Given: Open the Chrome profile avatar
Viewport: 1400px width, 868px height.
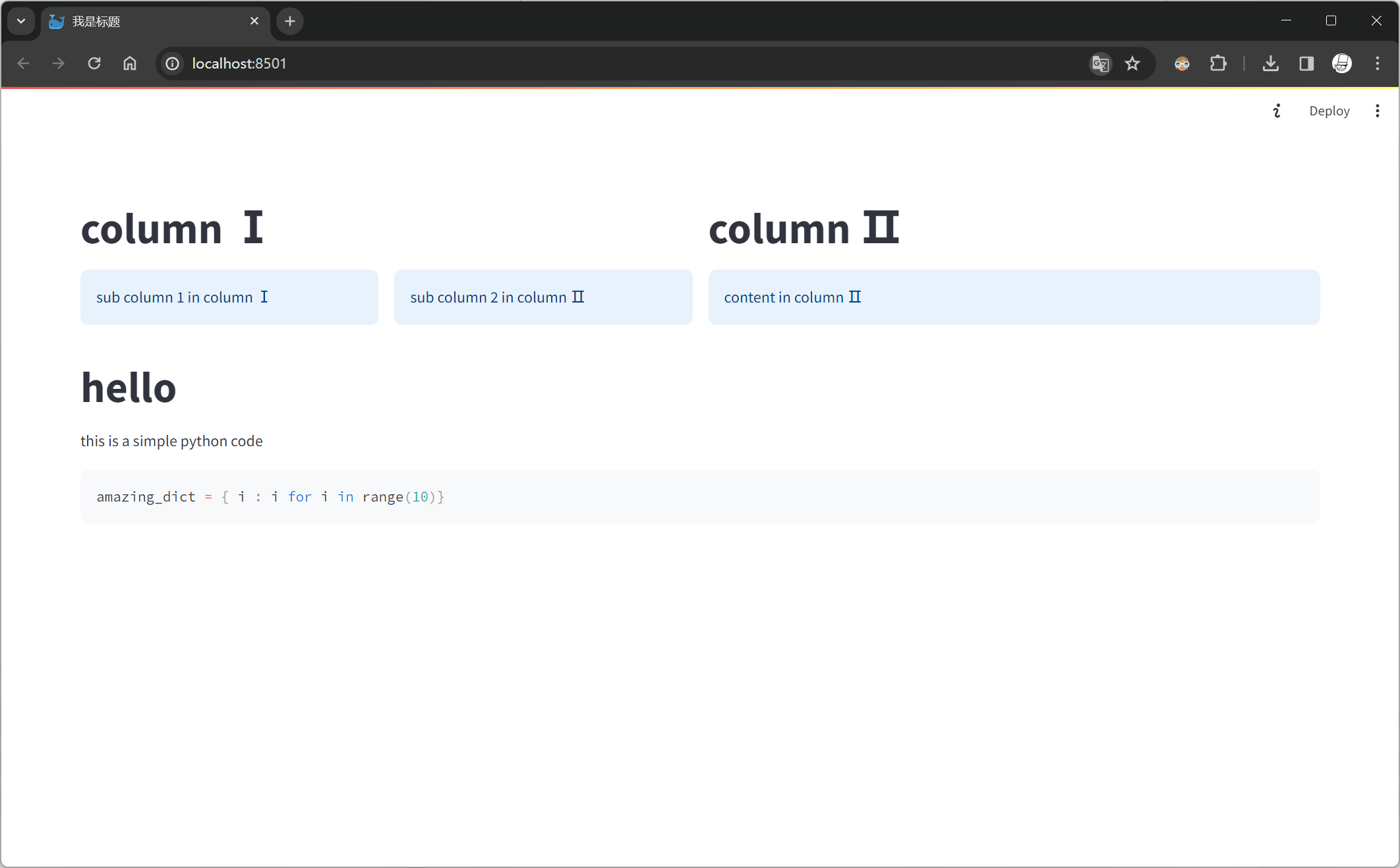Looking at the screenshot, I should click(1342, 63).
